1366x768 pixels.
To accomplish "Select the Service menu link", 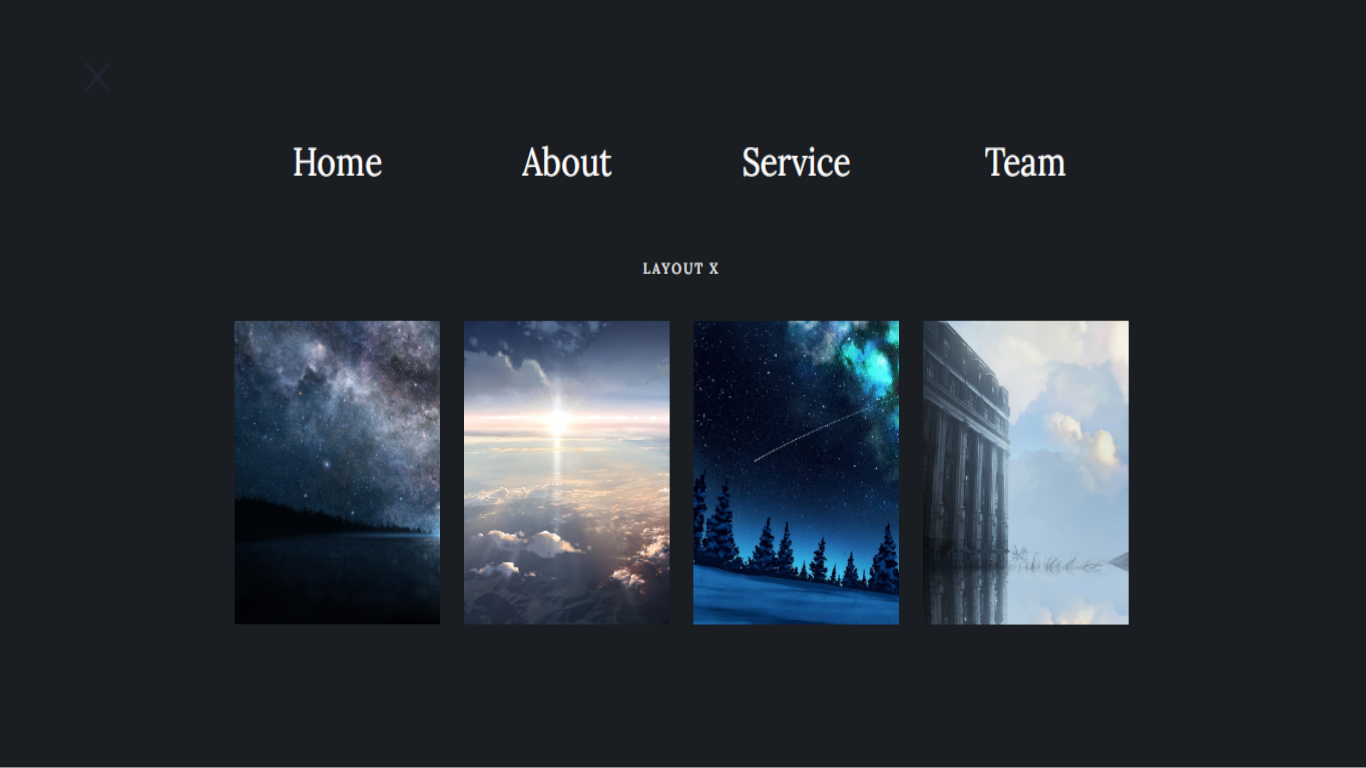I will [796, 162].
